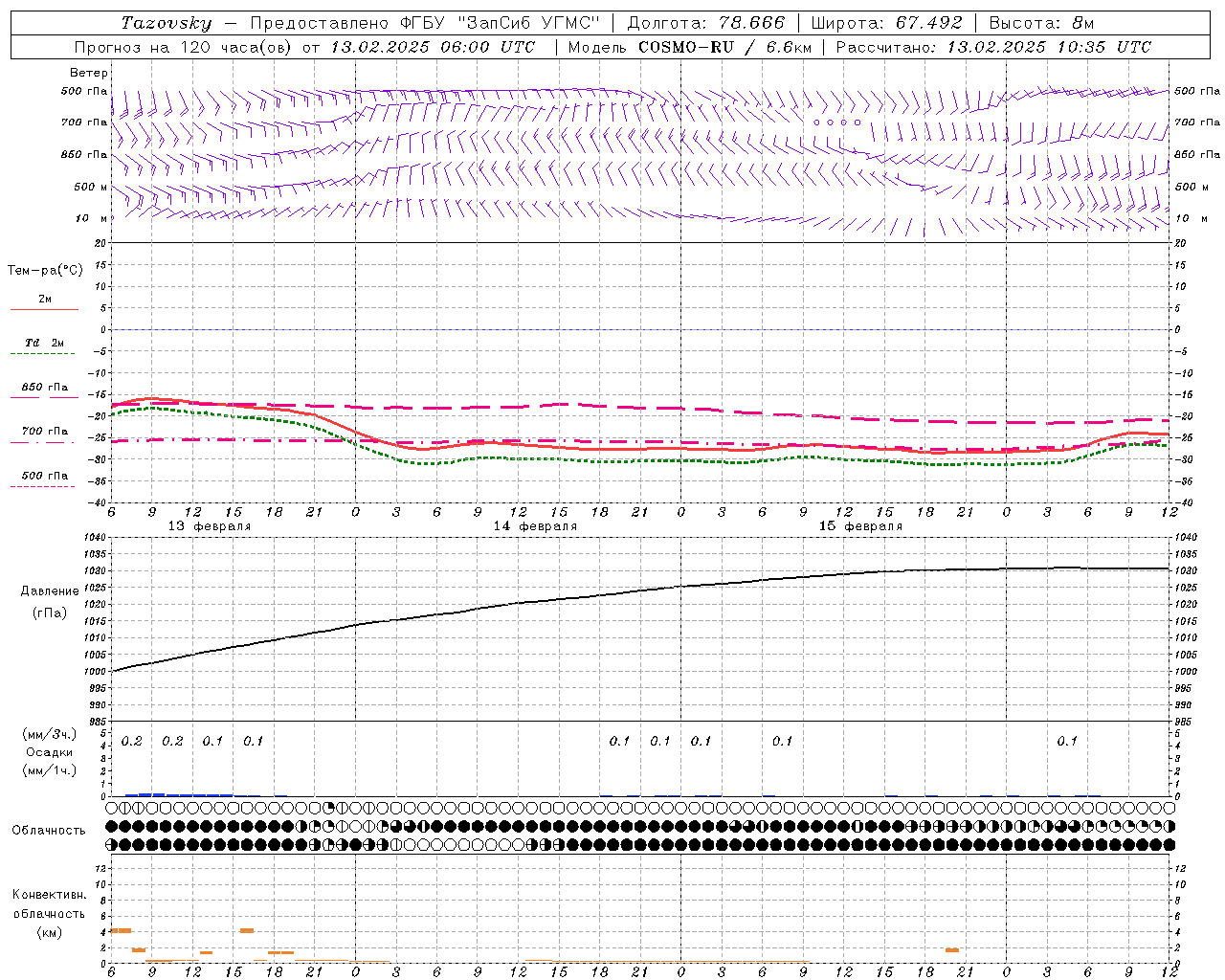Click the Ветер wind panel label
This screenshot has height=980, width=1225.
(89, 73)
